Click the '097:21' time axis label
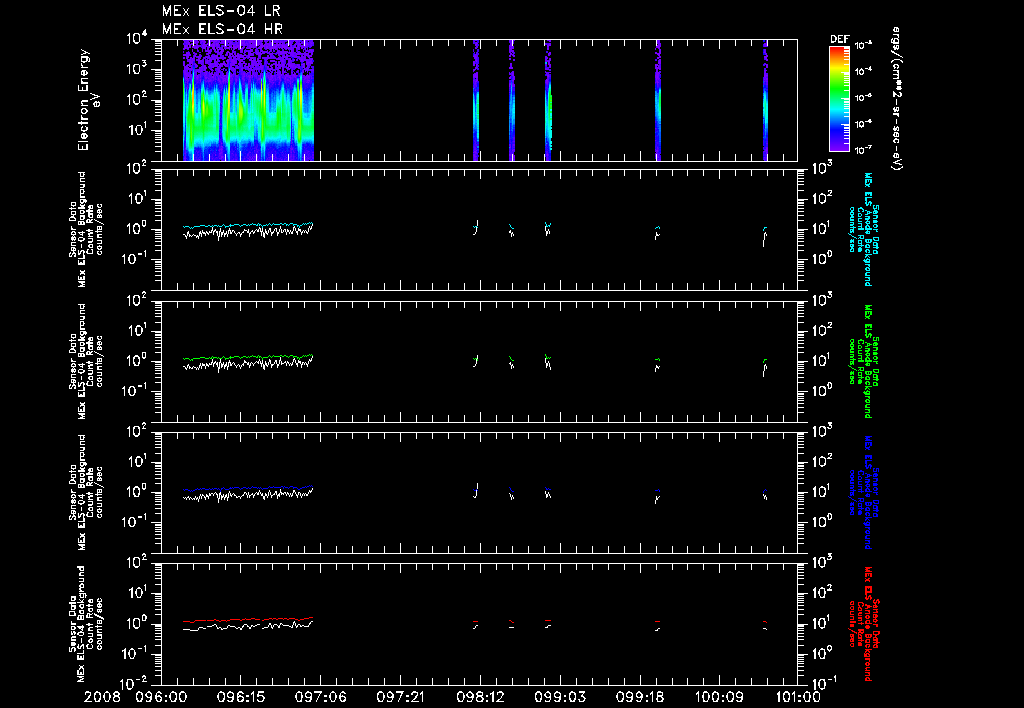Screen dimensions: 1024x708 tap(400, 698)
